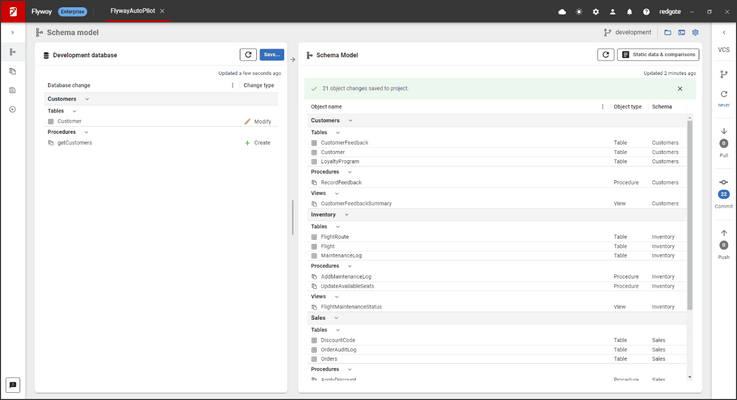Click the Commit icon in VCS sidebar
Screen dimensions: 737x400
(x=723, y=181)
